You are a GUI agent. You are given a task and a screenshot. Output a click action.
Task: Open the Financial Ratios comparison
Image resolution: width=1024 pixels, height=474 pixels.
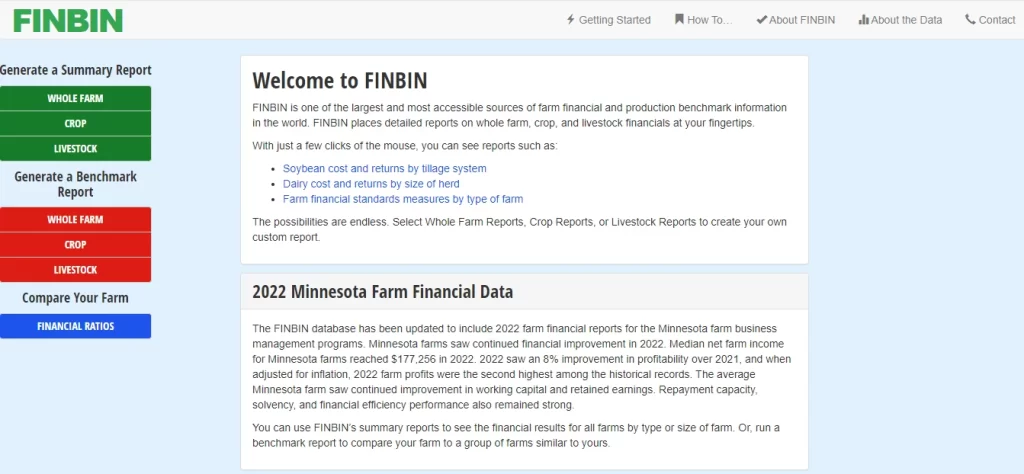[x=75, y=326]
